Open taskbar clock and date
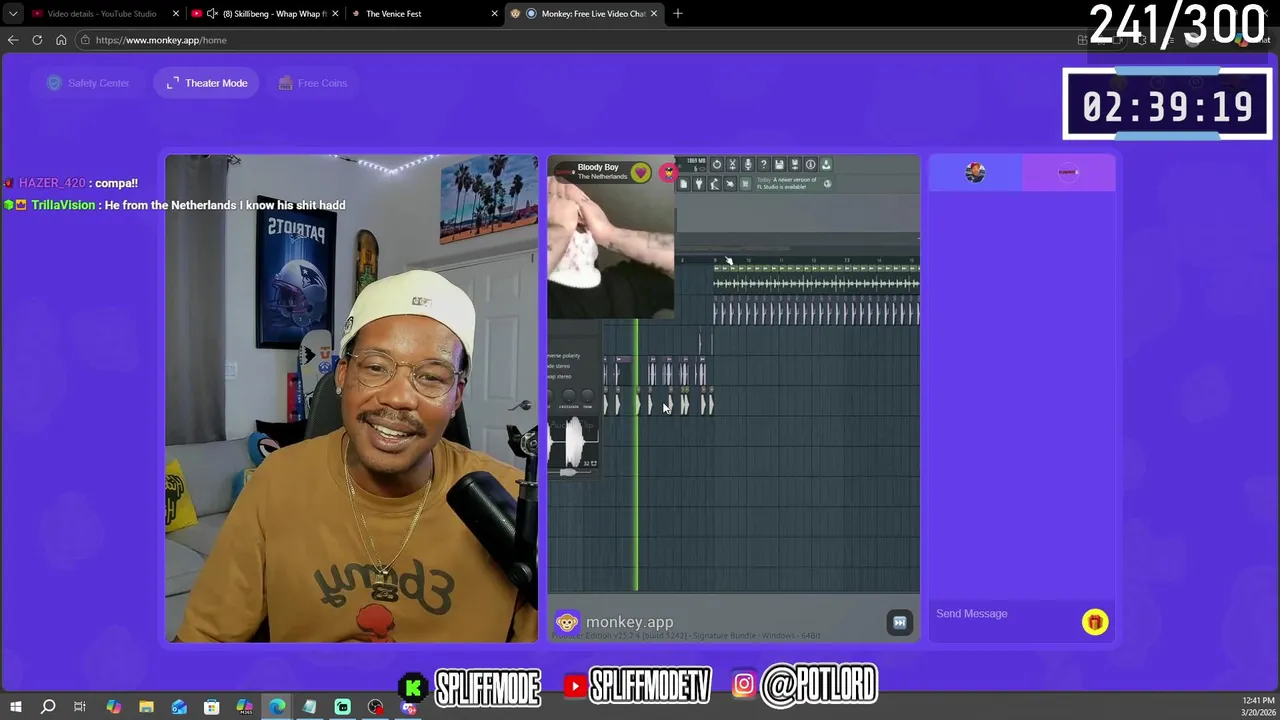Image resolution: width=1280 pixels, height=720 pixels. [x=1258, y=706]
